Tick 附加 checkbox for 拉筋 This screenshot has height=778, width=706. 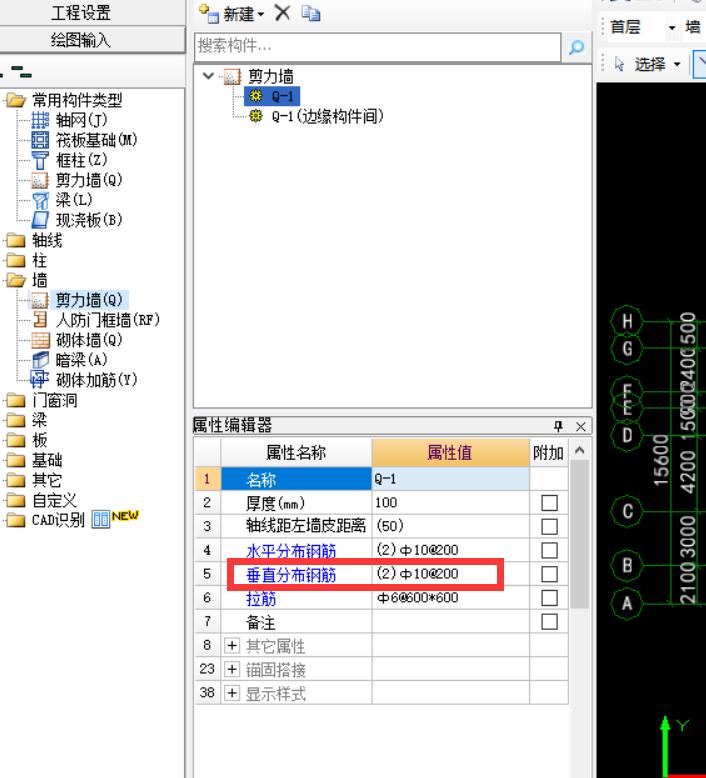tap(549, 598)
